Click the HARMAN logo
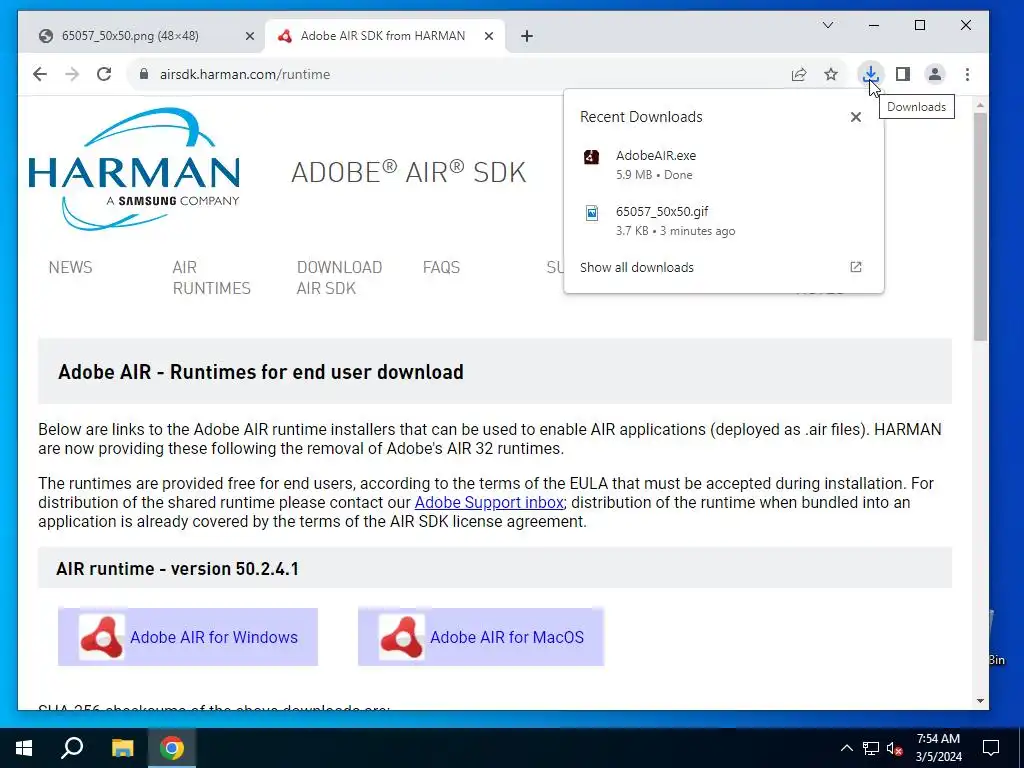1024x768 pixels. 135,170
